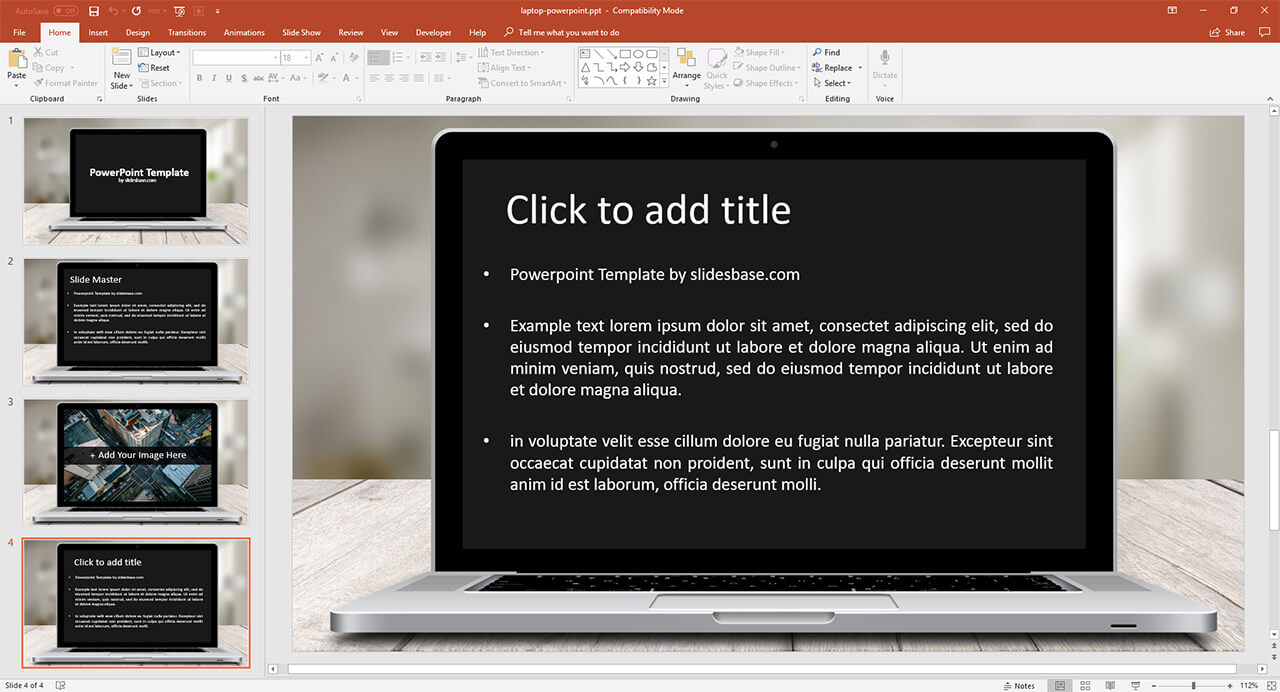1280x692 pixels.
Task: Click the Find magnifier in Editing group
Action: (x=826, y=52)
